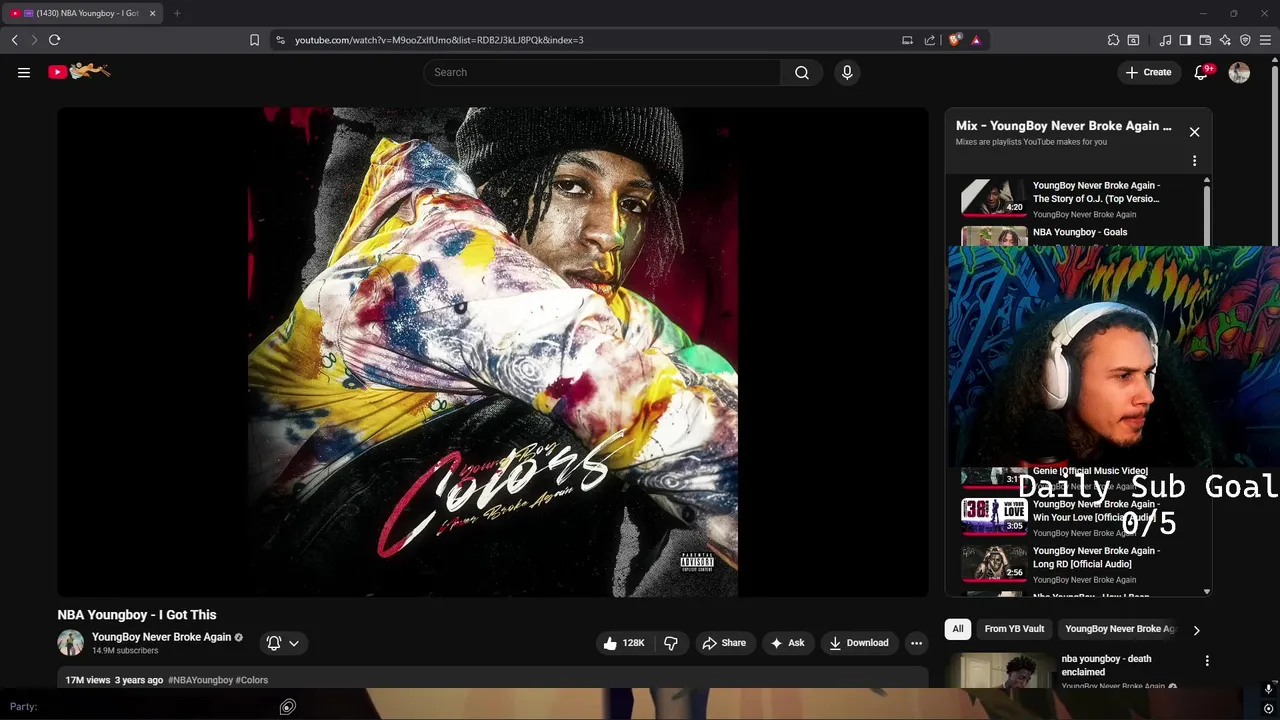Select NBA Youngboy - Goals in the playlist
Viewport: 1280px width, 720px height.
click(x=1080, y=232)
